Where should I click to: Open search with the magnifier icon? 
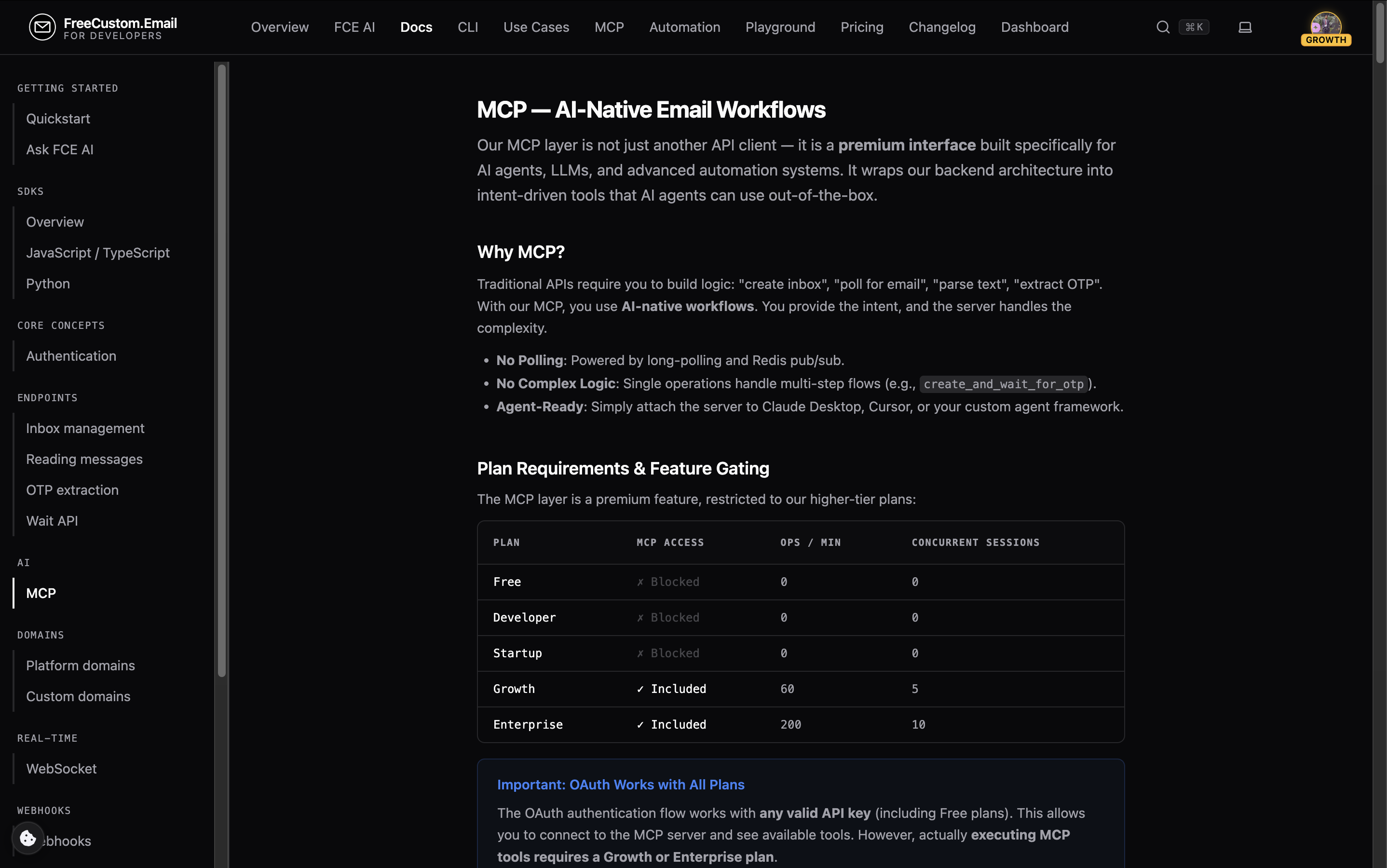[x=1163, y=27]
